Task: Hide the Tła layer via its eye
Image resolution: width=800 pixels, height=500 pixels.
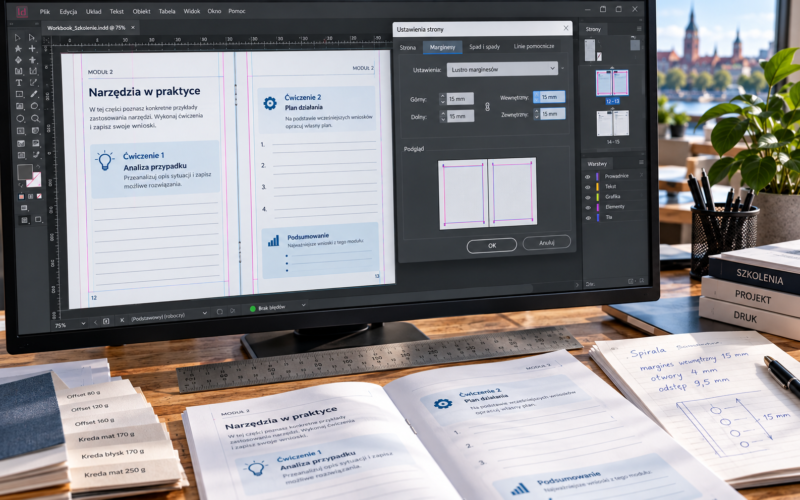Action: [x=587, y=217]
